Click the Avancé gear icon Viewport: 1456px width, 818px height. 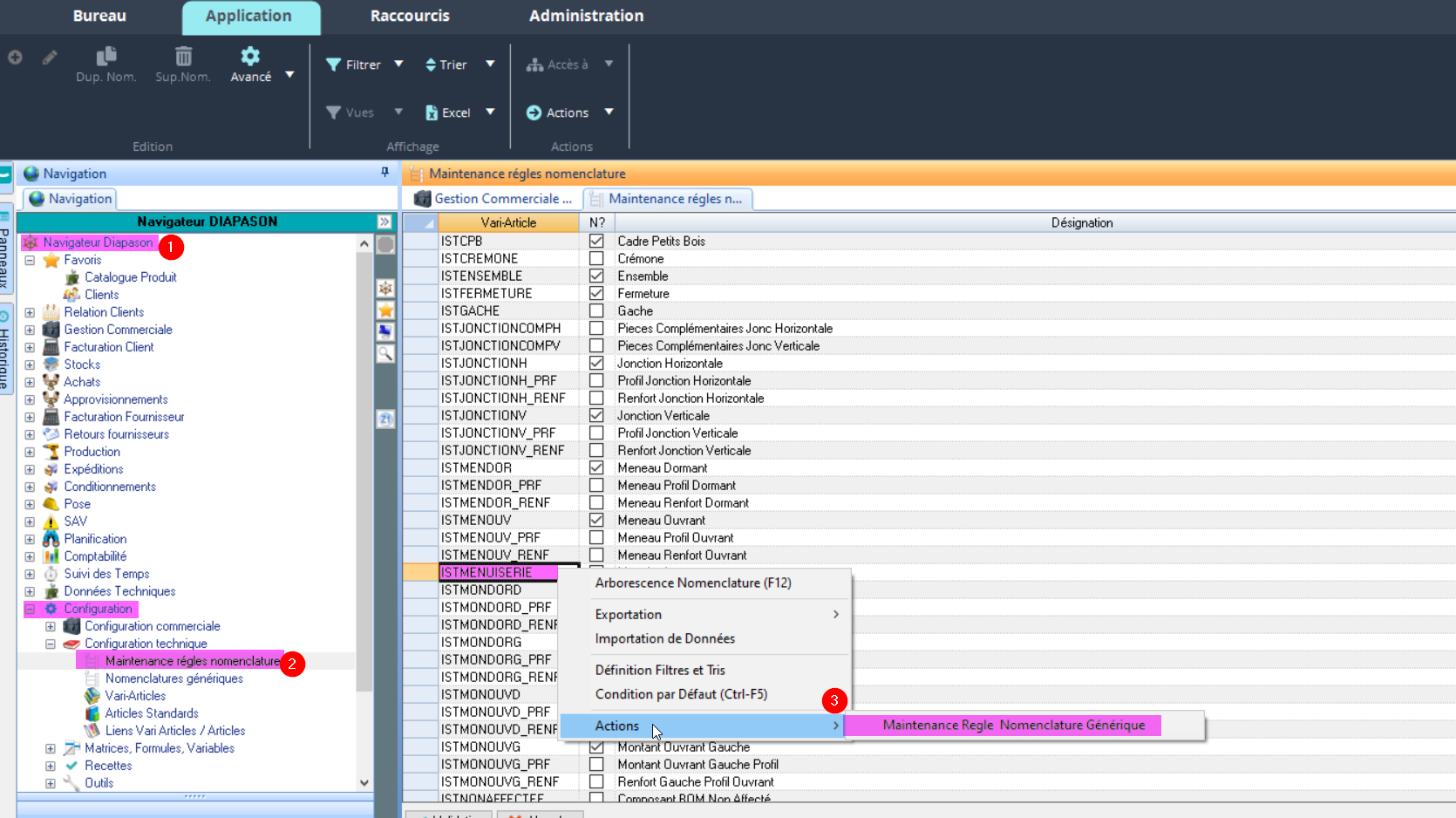pyautogui.click(x=250, y=57)
